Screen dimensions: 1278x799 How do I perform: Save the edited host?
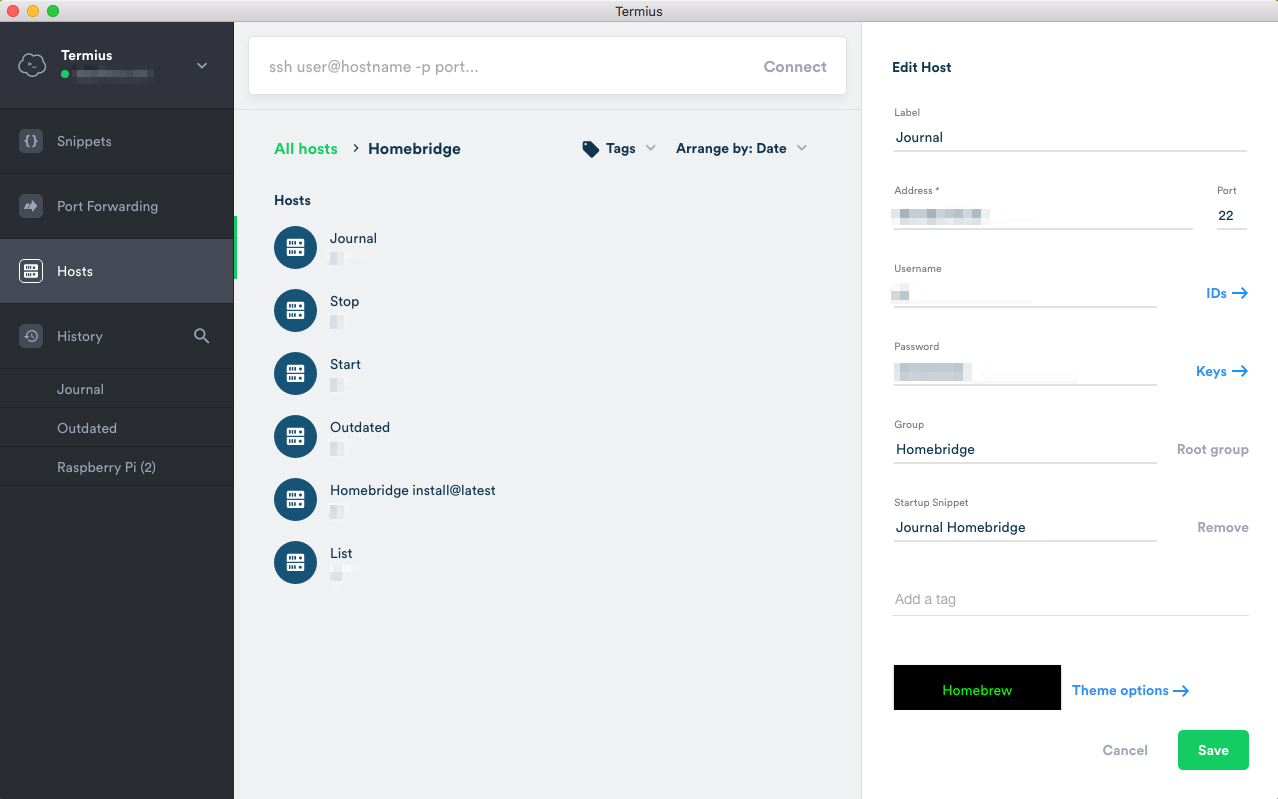click(x=1212, y=750)
